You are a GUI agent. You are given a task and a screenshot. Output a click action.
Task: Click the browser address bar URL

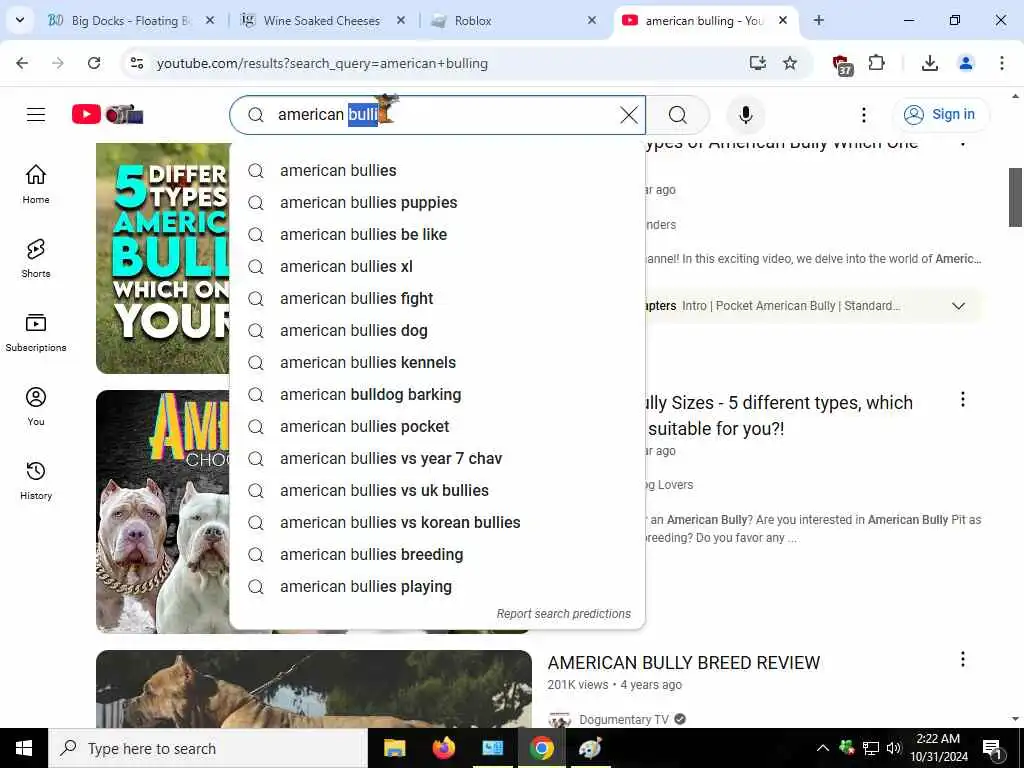322,63
